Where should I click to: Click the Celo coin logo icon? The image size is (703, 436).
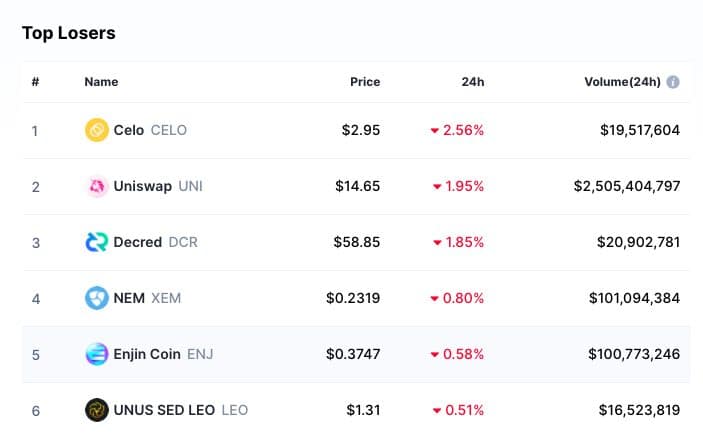[x=97, y=130]
